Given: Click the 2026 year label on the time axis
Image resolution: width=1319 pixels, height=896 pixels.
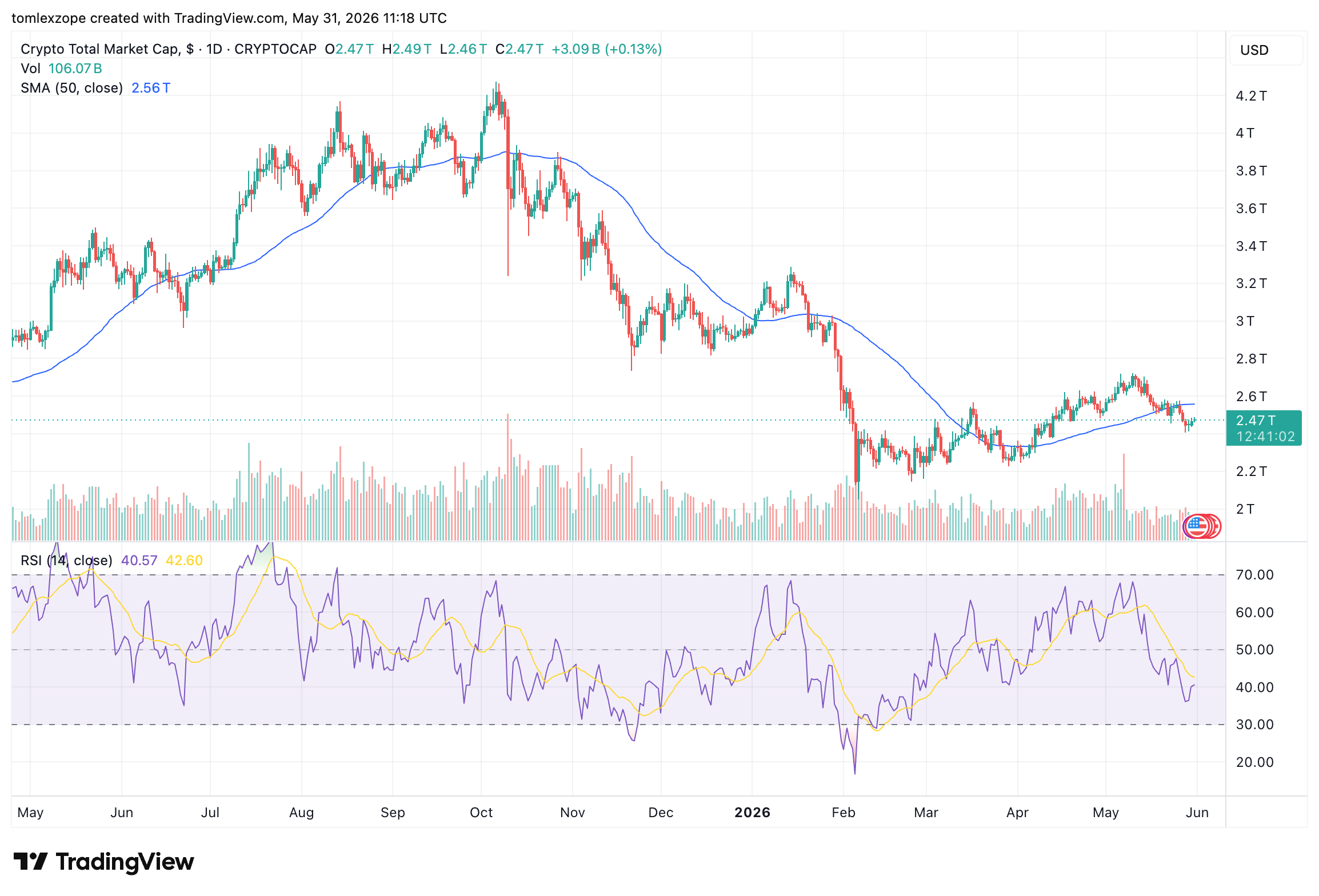Looking at the screenshot, I should [x=753, y=813].
